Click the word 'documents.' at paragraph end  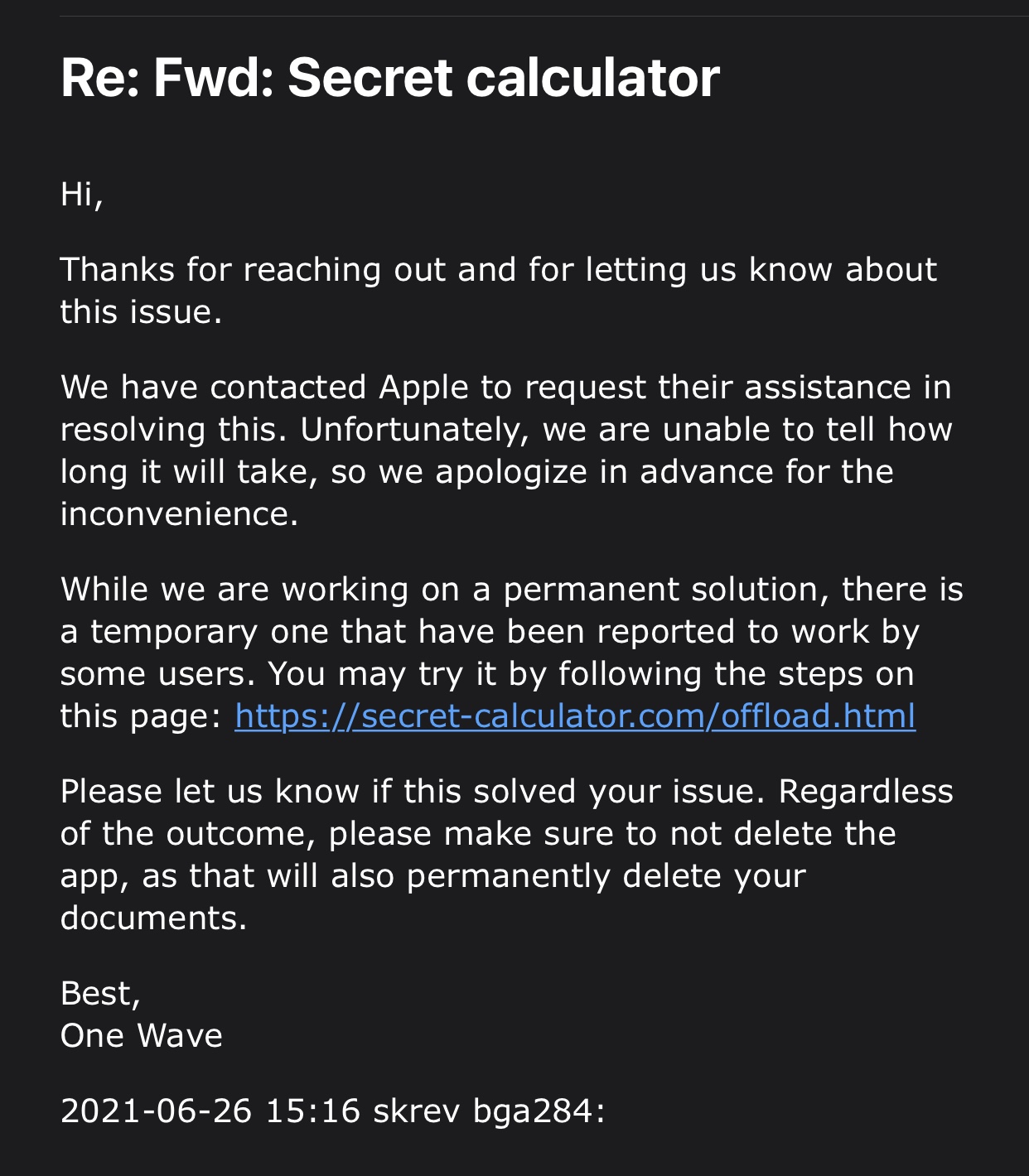(153, 918)
